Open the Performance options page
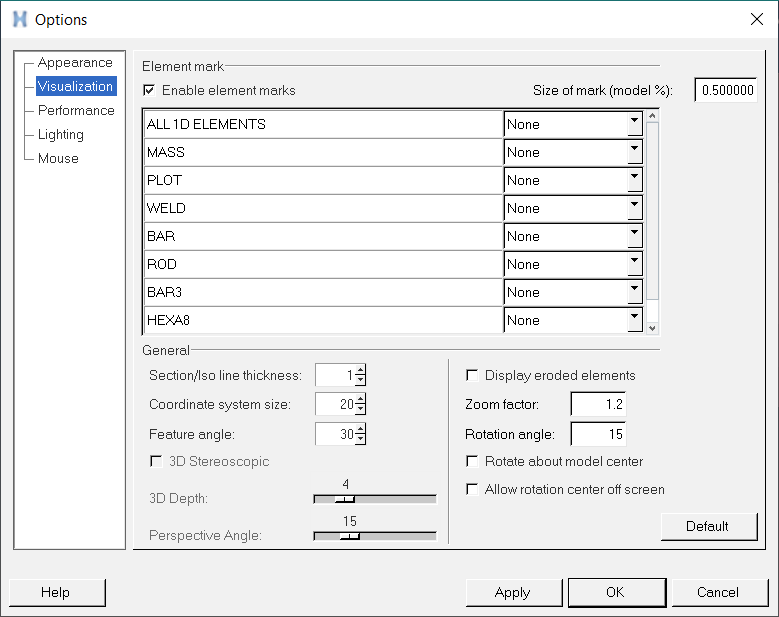Viewport: 779px width, 617px height. pos(76,110)
